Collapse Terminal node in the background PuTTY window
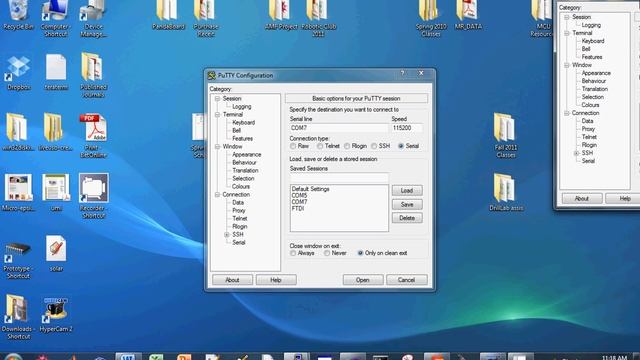Screen dimensions: 640x360 pos(567,33)
